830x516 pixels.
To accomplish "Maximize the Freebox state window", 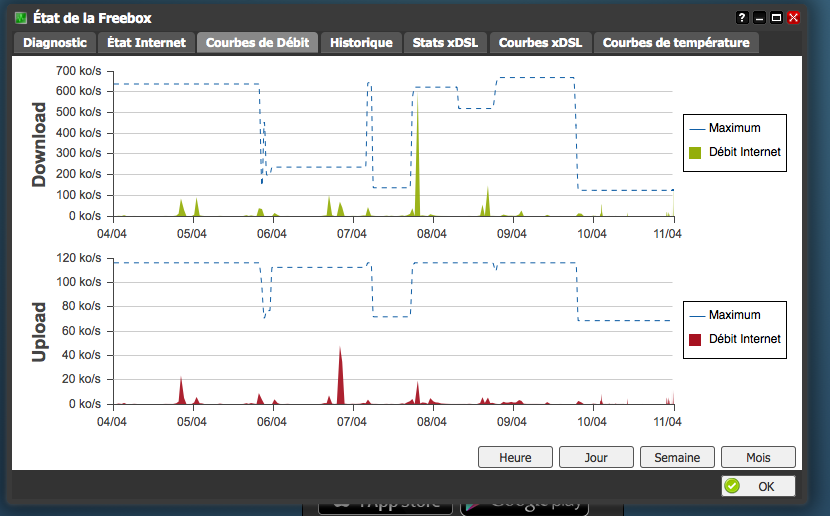I will [776, 18].
